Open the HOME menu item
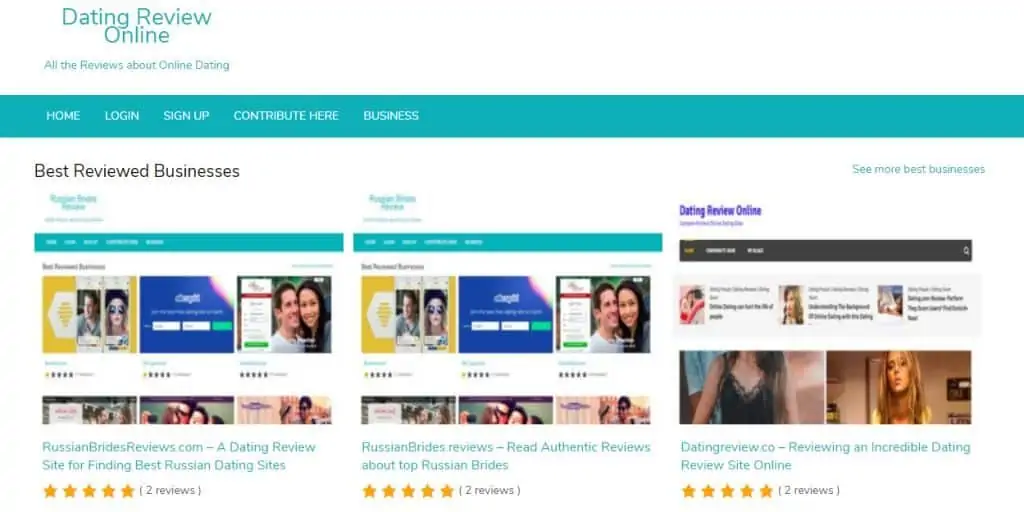Image resolution: width=1024 pixels, height=512 pixels. (x=63, y=116)
